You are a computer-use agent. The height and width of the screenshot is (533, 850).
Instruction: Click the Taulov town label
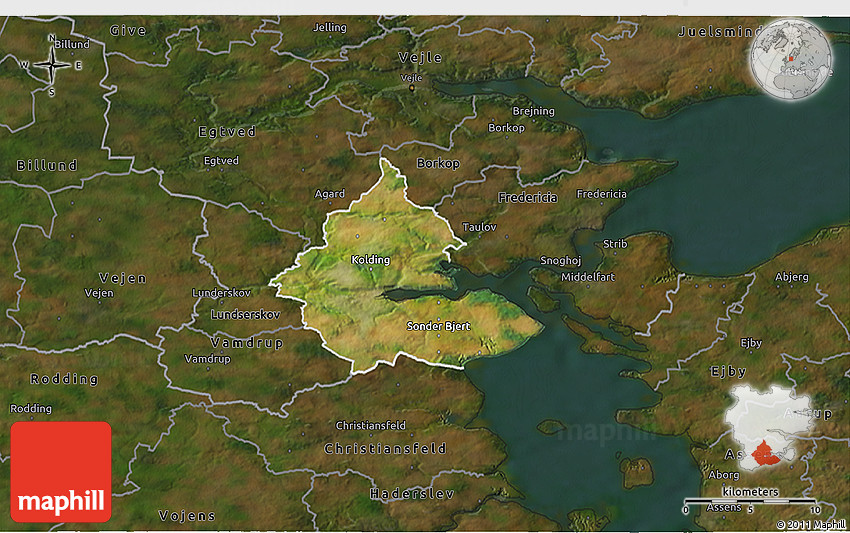480,227
